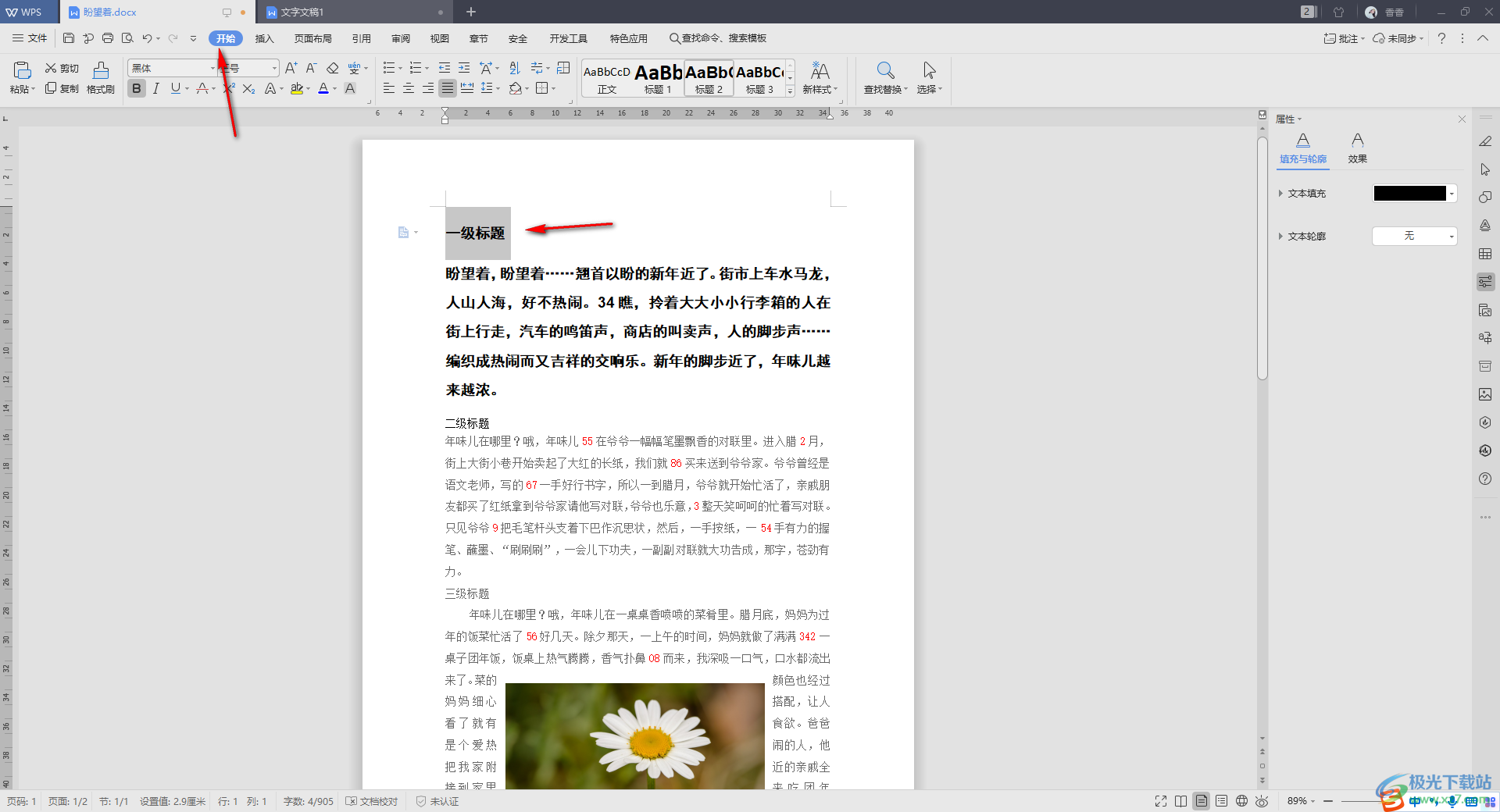The image size is (1500, 812).
Task: Click the Paste icon
Action: pyautogui.click(x=22, y=70)
